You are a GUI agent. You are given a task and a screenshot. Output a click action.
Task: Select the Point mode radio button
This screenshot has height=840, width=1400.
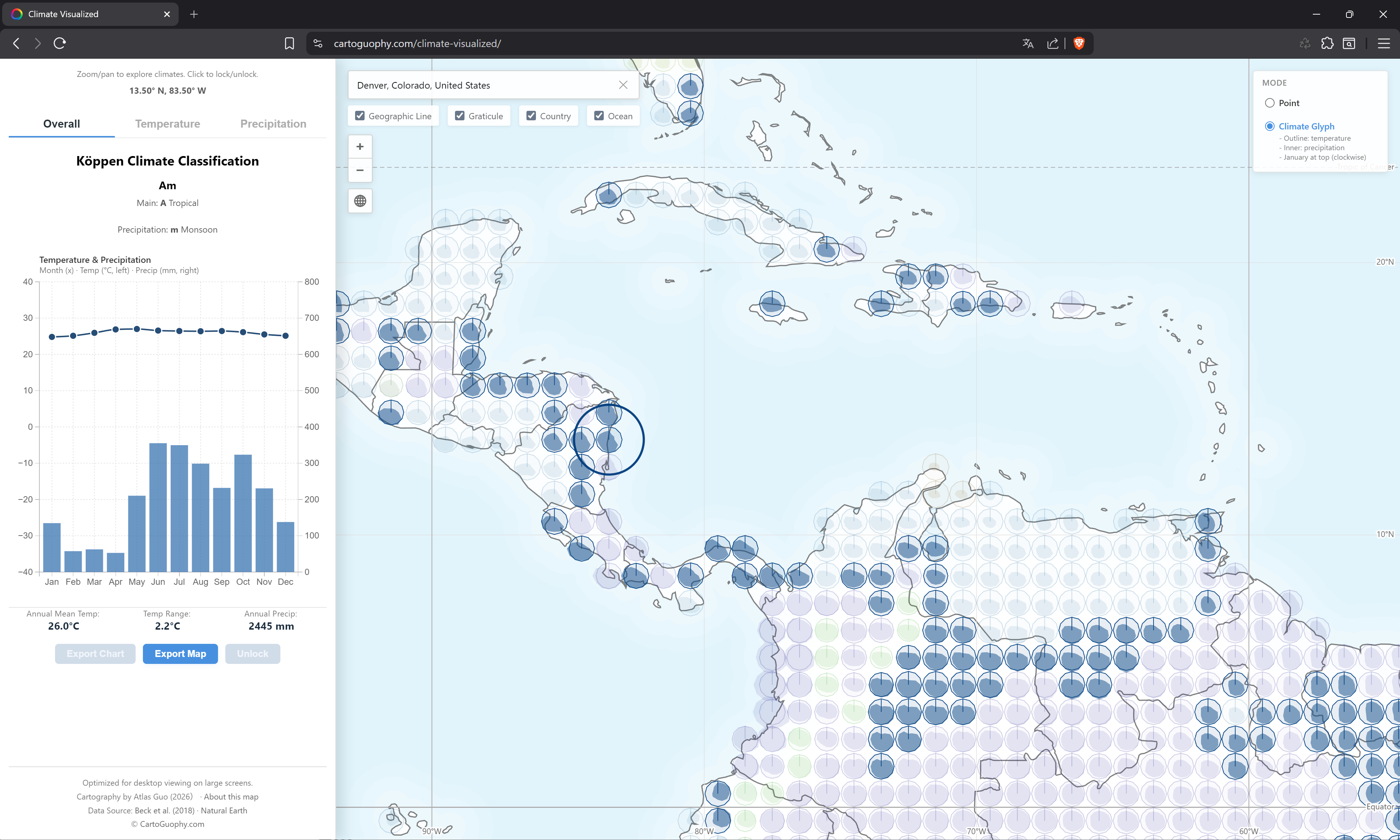point(1270,103)
